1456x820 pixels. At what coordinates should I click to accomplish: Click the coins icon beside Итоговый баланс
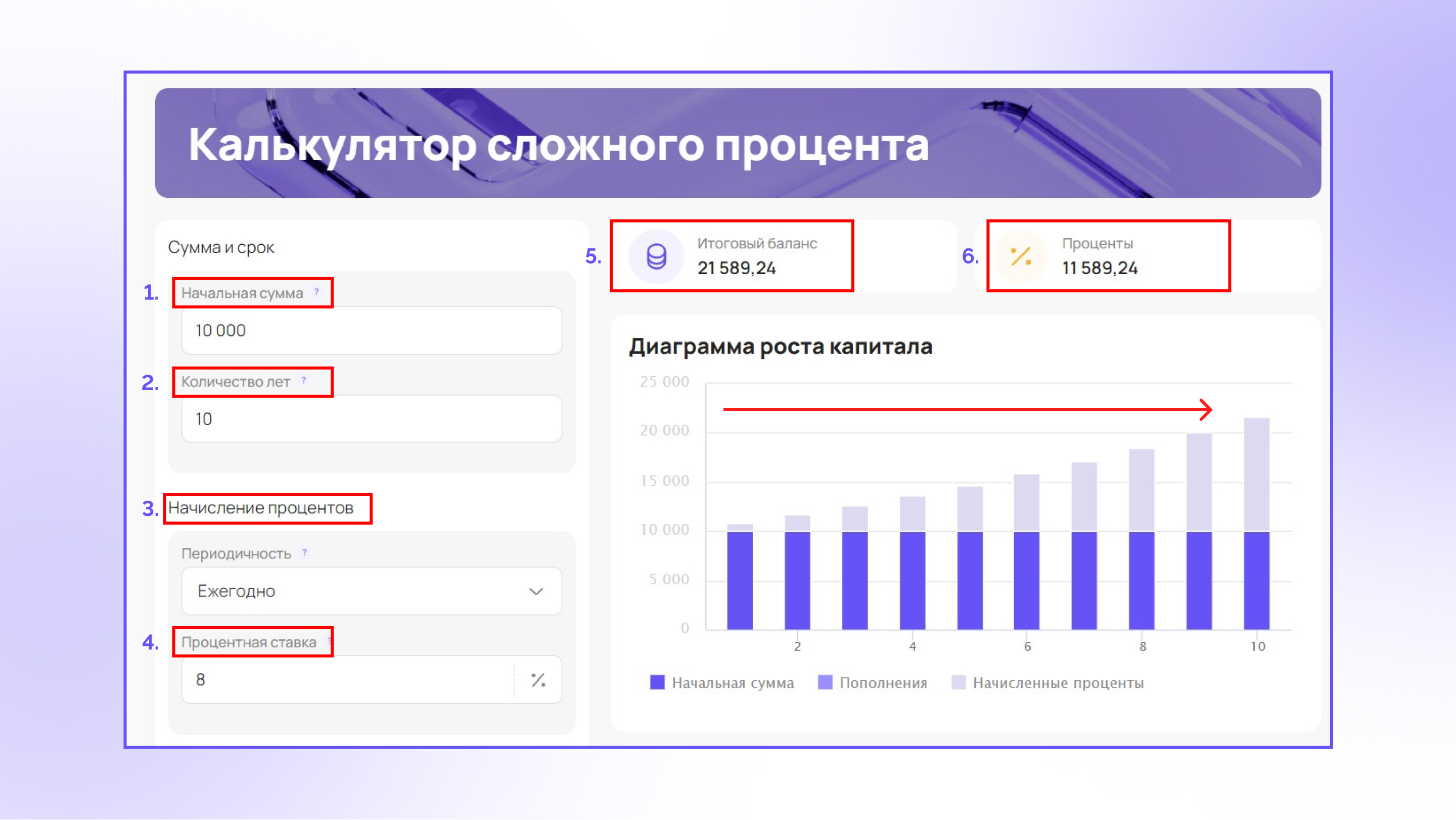[x=656, y=256]
